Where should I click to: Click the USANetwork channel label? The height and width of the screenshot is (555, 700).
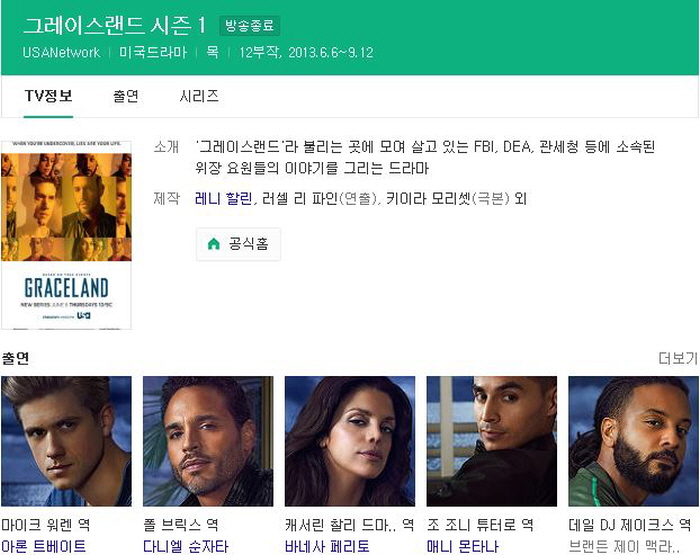[62, 53]
